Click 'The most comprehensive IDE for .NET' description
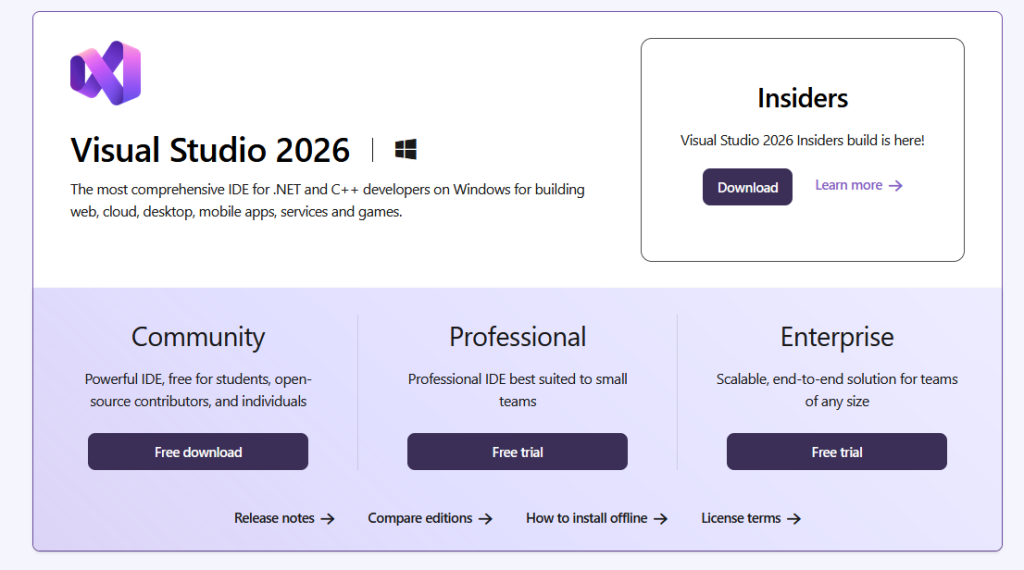 tap(327, 200)
